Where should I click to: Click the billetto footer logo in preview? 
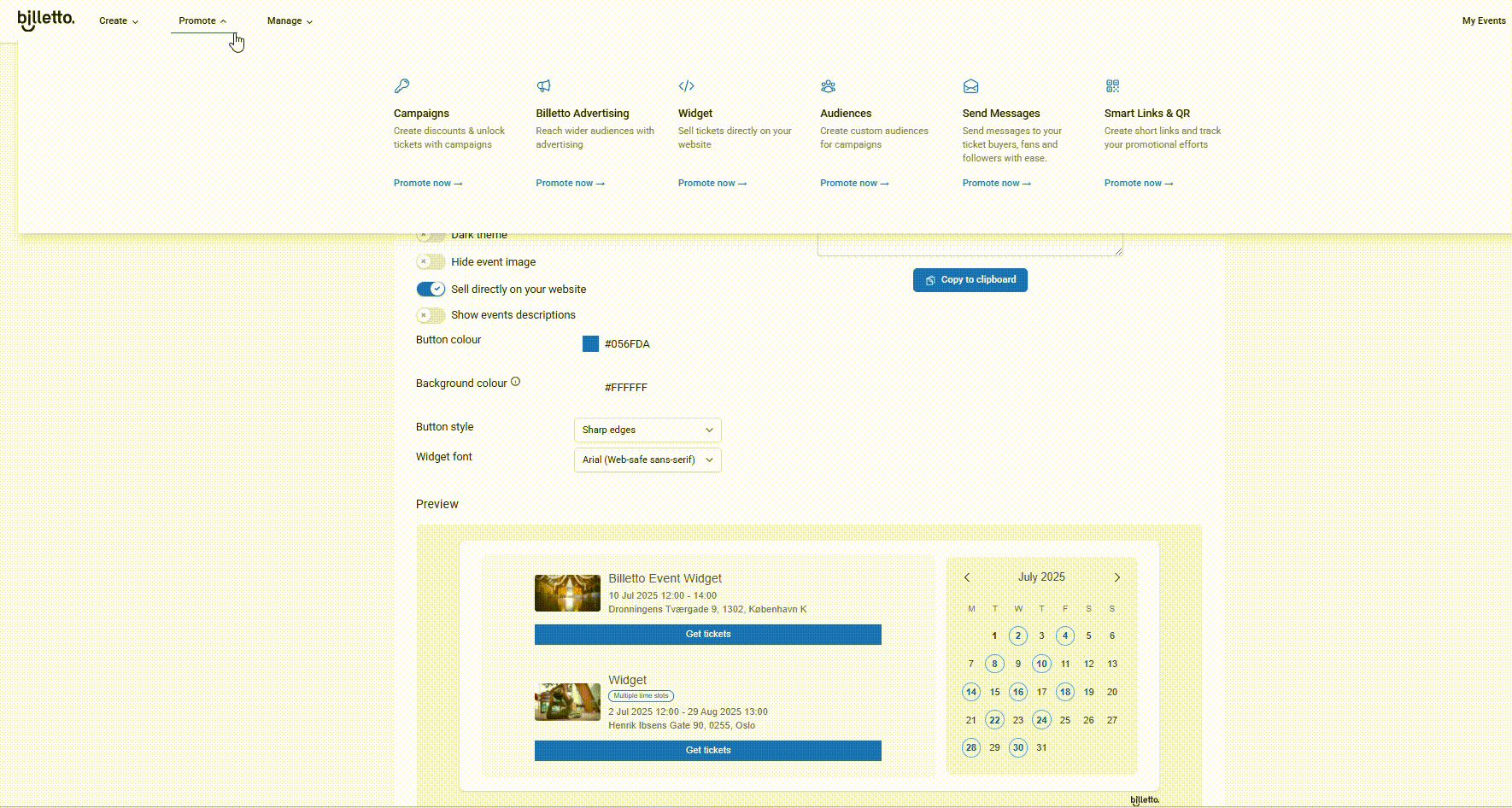[1145, 800]
